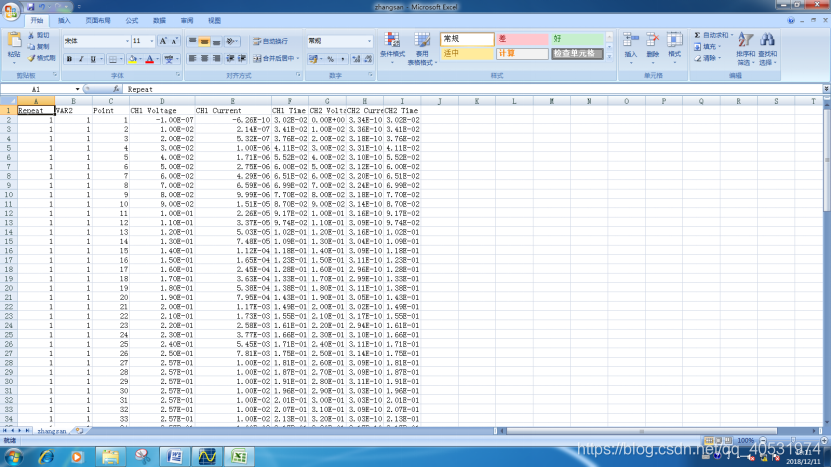
Task: Increase font size with large A
Action: click(x=163, y=41)
